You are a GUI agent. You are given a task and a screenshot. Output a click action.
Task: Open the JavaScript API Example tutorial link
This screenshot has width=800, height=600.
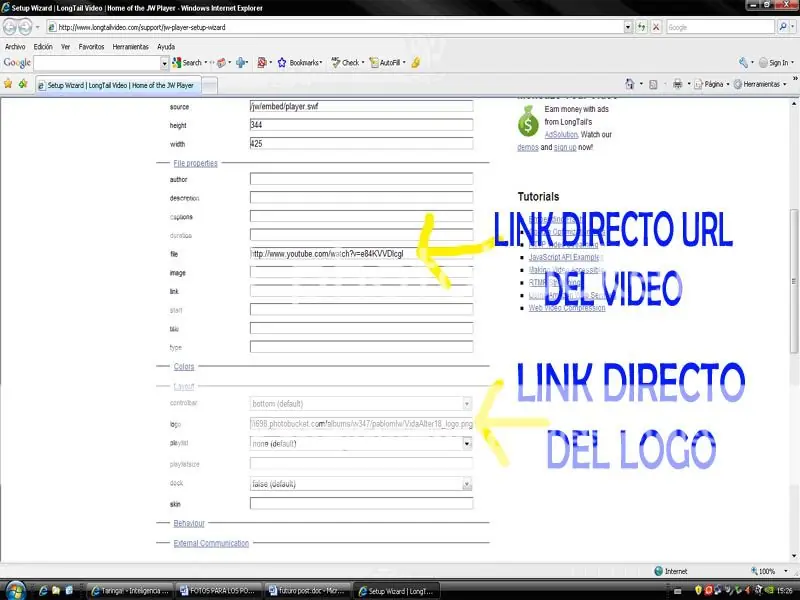click(x=564, y=257)
